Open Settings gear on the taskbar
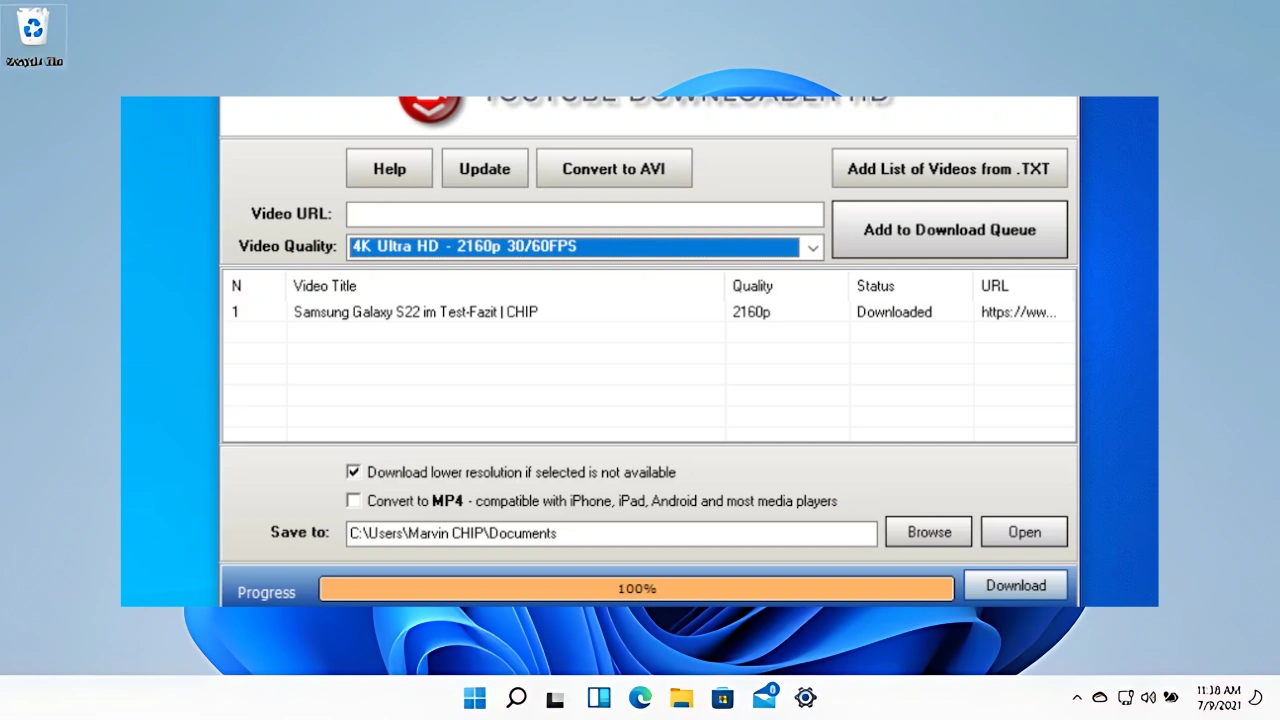This screenshot has width=1280, height=720. pyautogui.click(x=806, y=698)
